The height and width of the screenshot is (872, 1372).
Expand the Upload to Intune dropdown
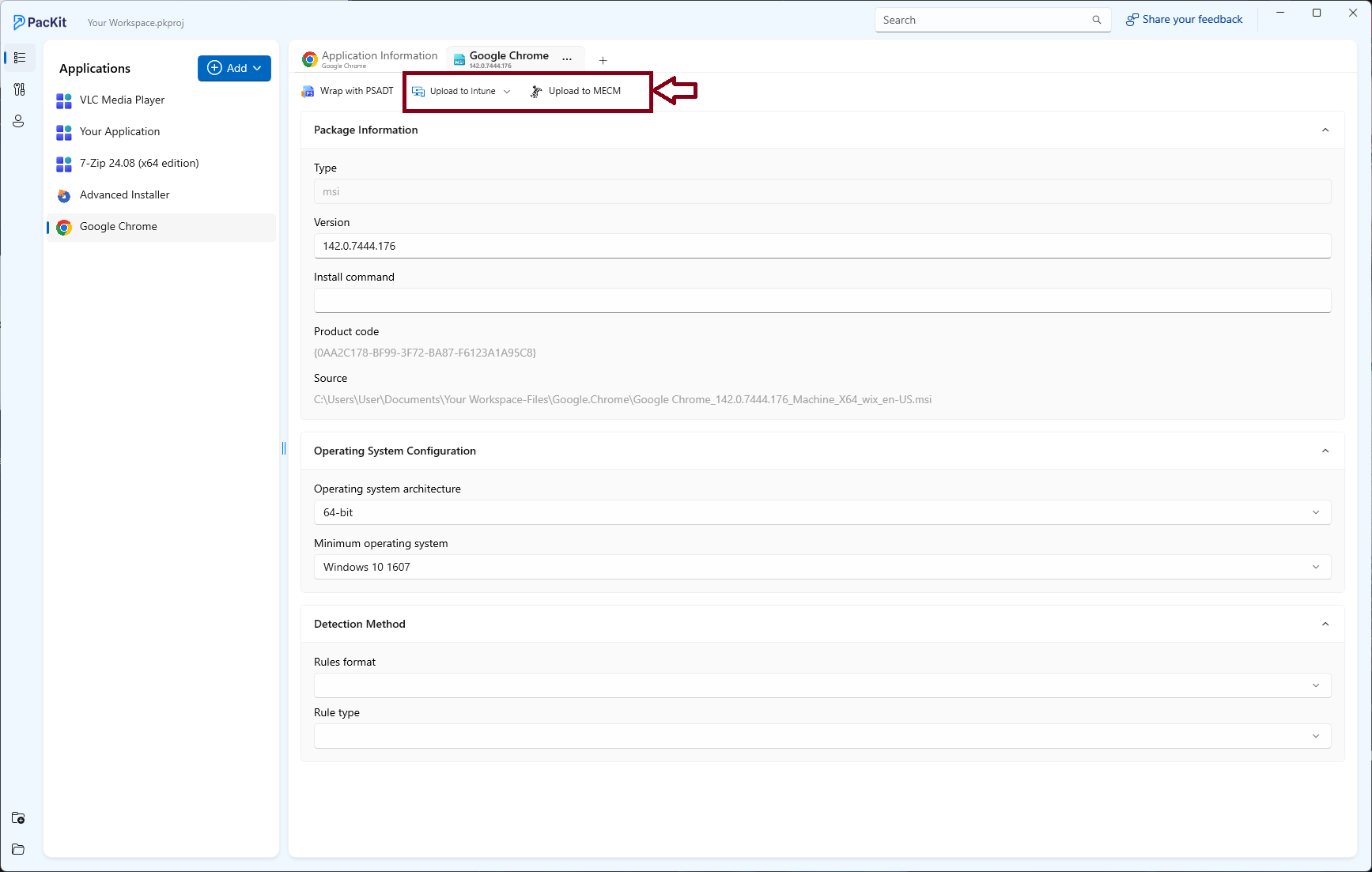[507, 91]
